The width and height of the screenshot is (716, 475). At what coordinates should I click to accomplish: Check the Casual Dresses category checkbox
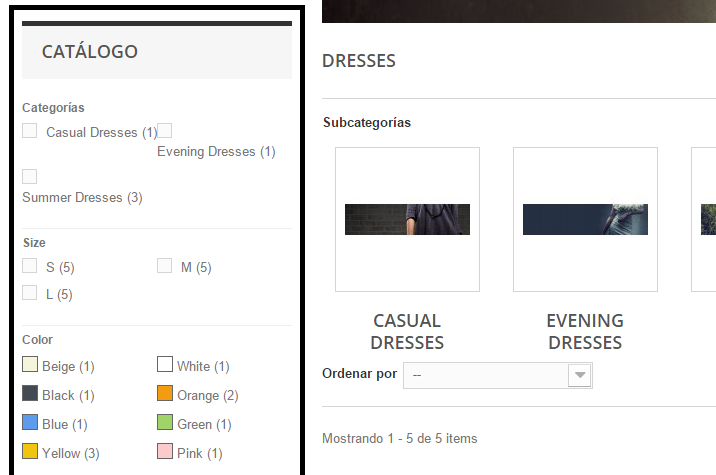[x=30, y=131]
